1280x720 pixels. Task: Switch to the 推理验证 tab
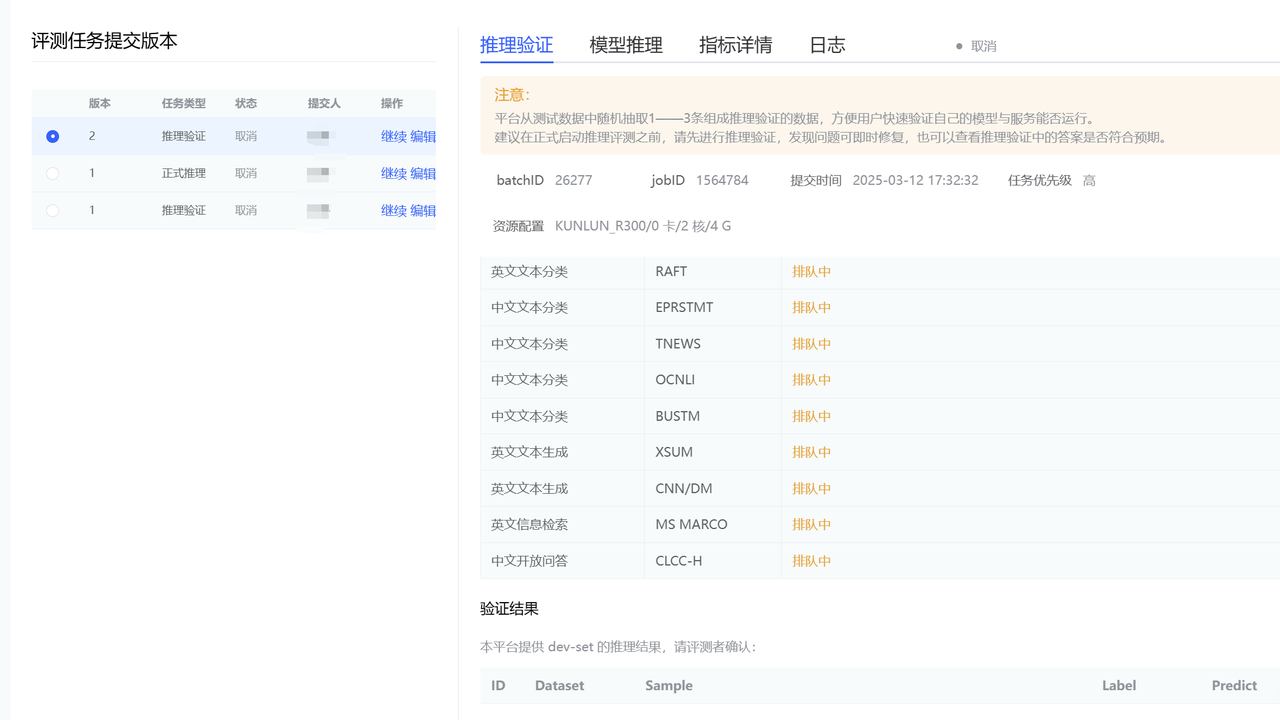(516, 45)
